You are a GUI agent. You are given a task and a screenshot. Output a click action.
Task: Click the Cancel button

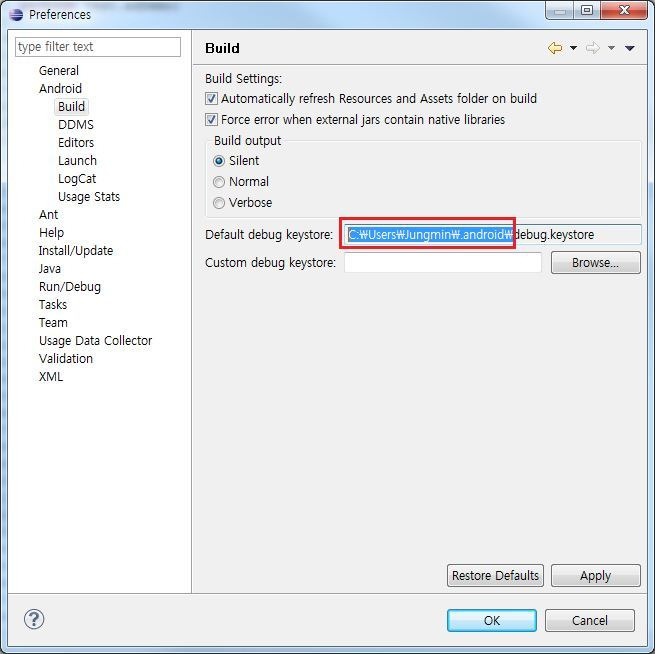[589, 620]
